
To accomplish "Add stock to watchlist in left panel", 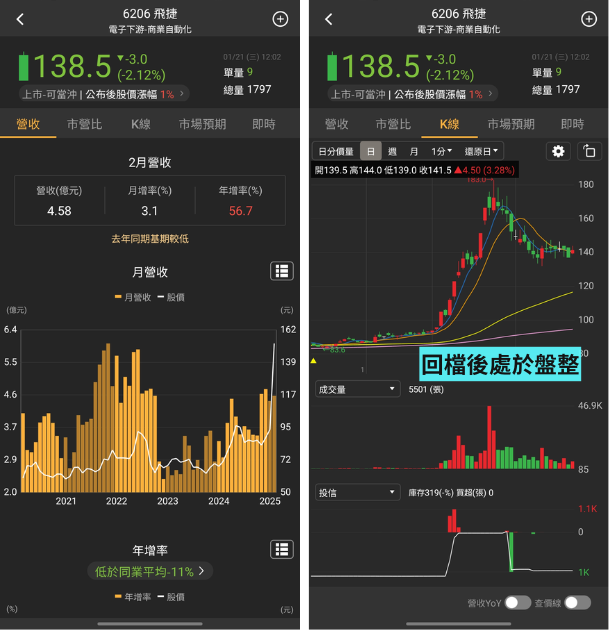I will coord(280,19).
